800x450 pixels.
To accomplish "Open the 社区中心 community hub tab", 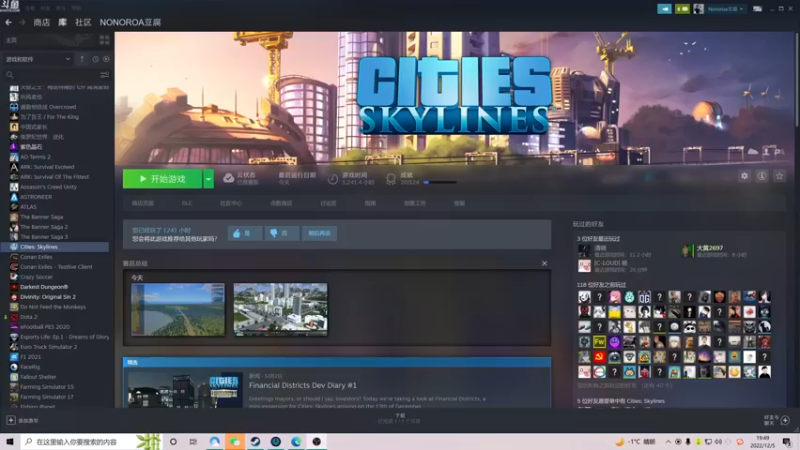I will pyautogui.click(x=231, y=203).
